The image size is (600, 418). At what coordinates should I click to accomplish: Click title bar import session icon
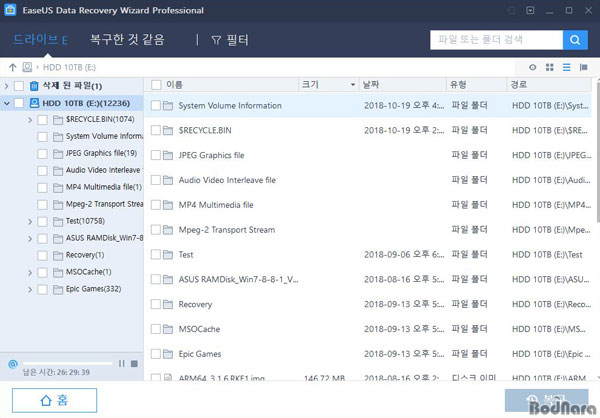(x=511, y=10)
